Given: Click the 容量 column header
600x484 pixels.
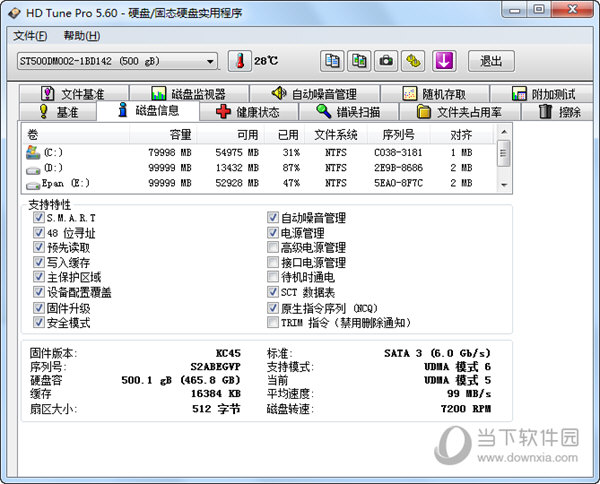Looking at the screenshot, I should click(x=163, y=135).
